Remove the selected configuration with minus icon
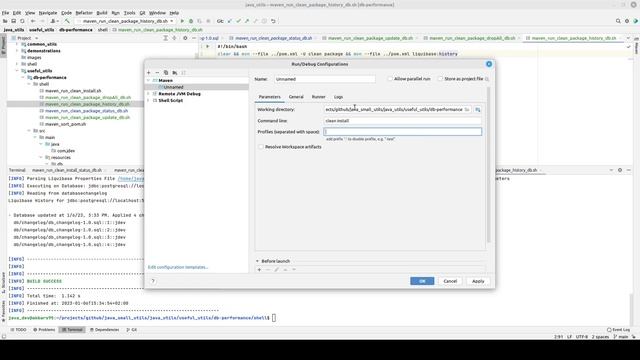Viewport: 640px width, 360px height. pos(157,73)
